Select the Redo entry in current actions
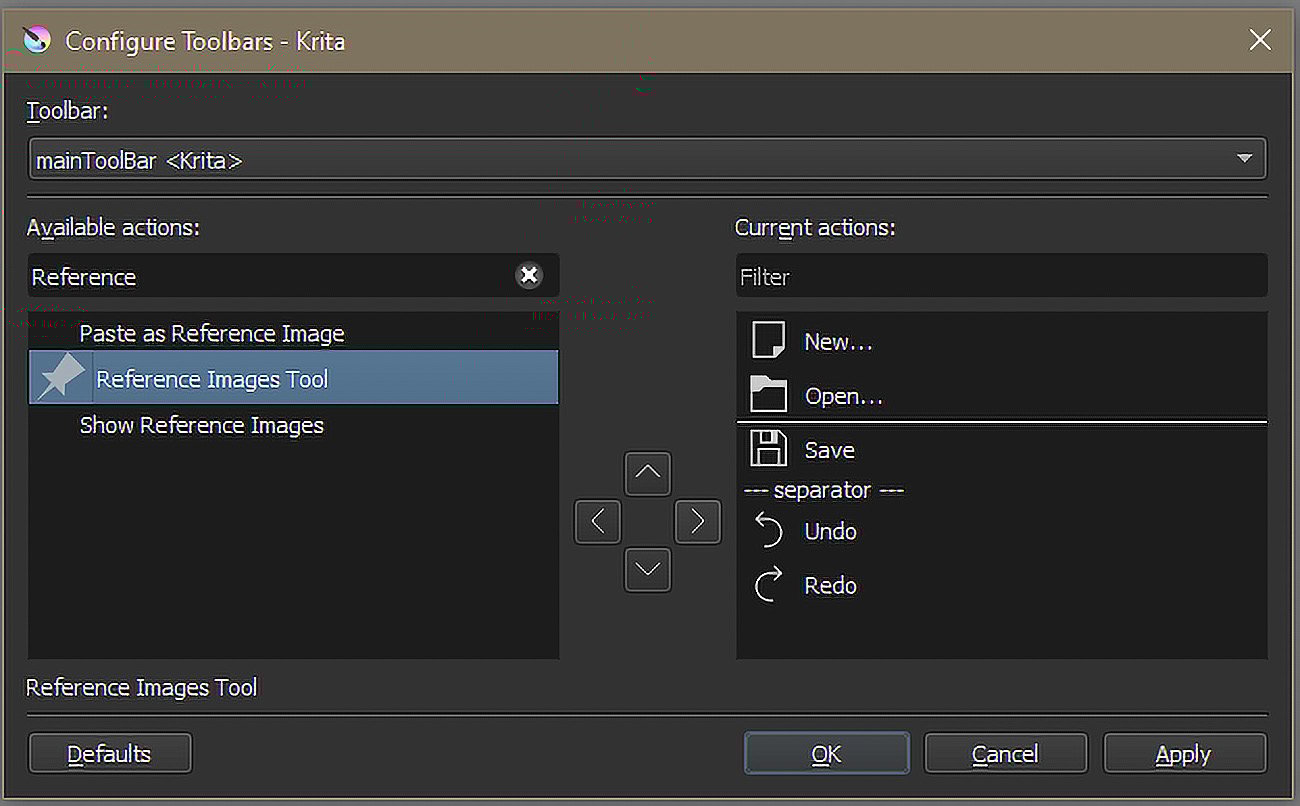Viewport: 1300px width, 806px height. pyautogui.click(x=1002, y=585)
